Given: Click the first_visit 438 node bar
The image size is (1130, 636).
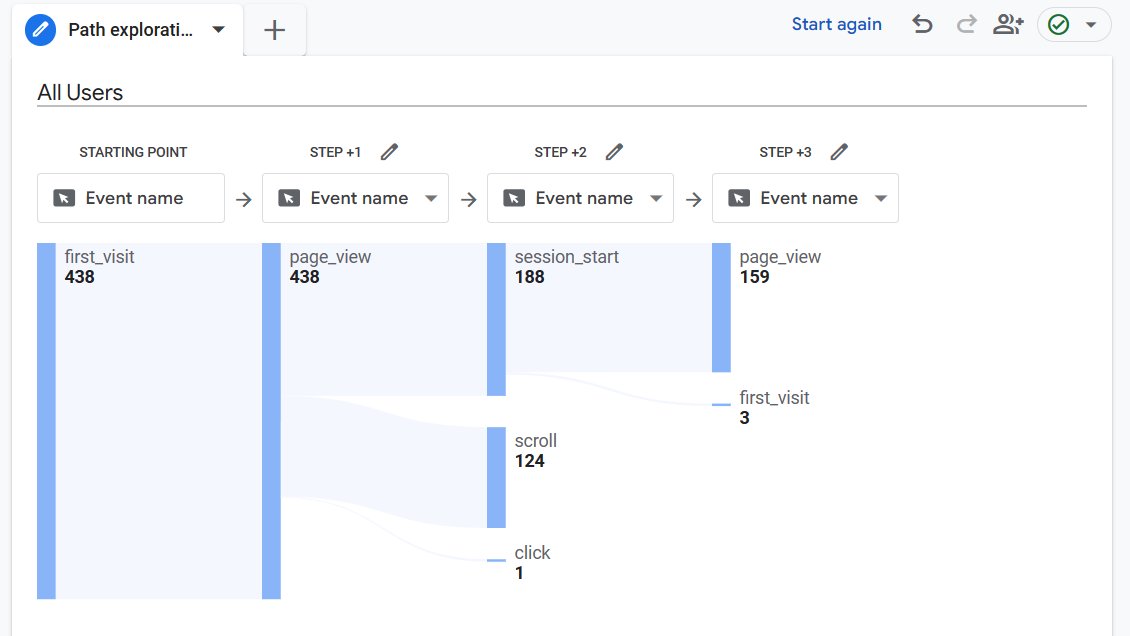Looking at the screenshot, I should click(46, 420).
